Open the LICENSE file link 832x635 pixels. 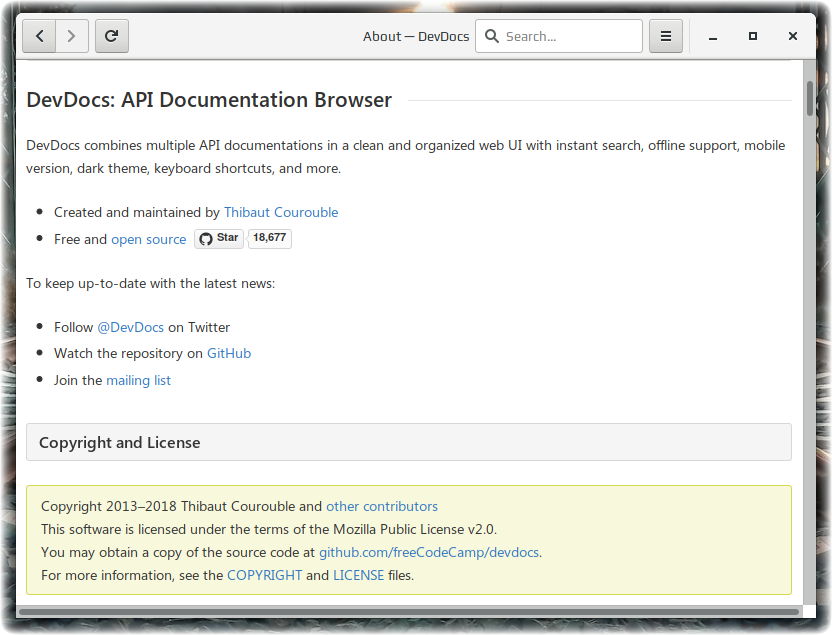click(x=358, y=575)
